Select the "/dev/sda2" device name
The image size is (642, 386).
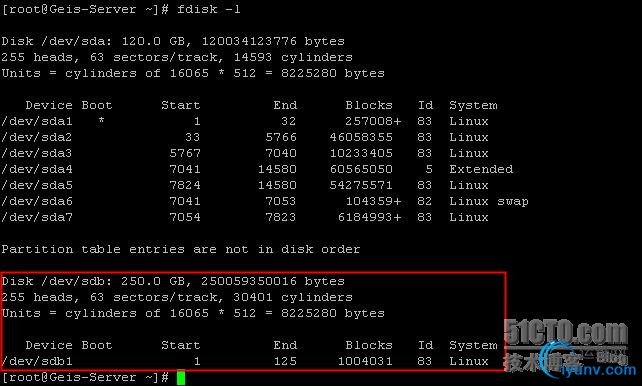click(x=37, y=137)
